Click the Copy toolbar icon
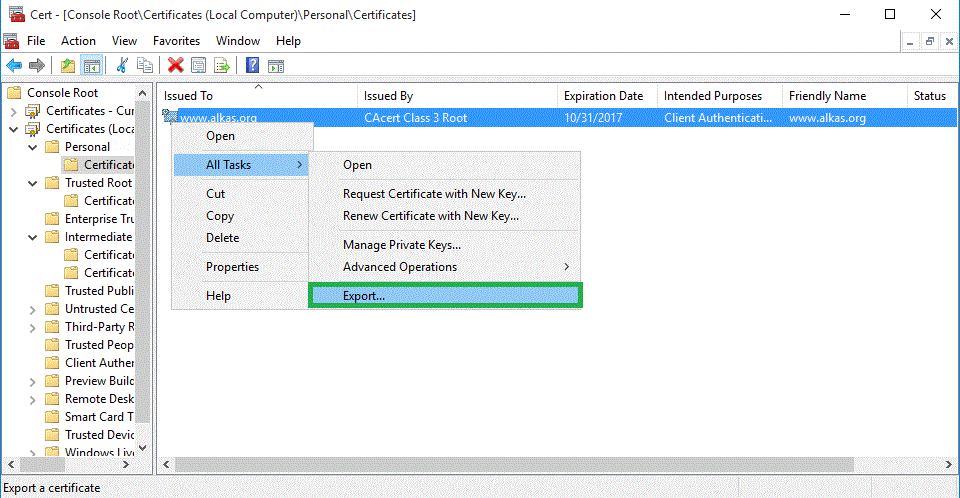Image resolution: width=960 pixels, height=498 pixels. (x=145, y=65)
